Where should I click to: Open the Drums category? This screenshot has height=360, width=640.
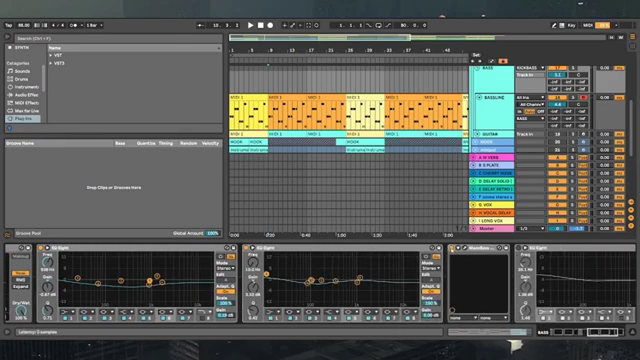click(22, 79)
